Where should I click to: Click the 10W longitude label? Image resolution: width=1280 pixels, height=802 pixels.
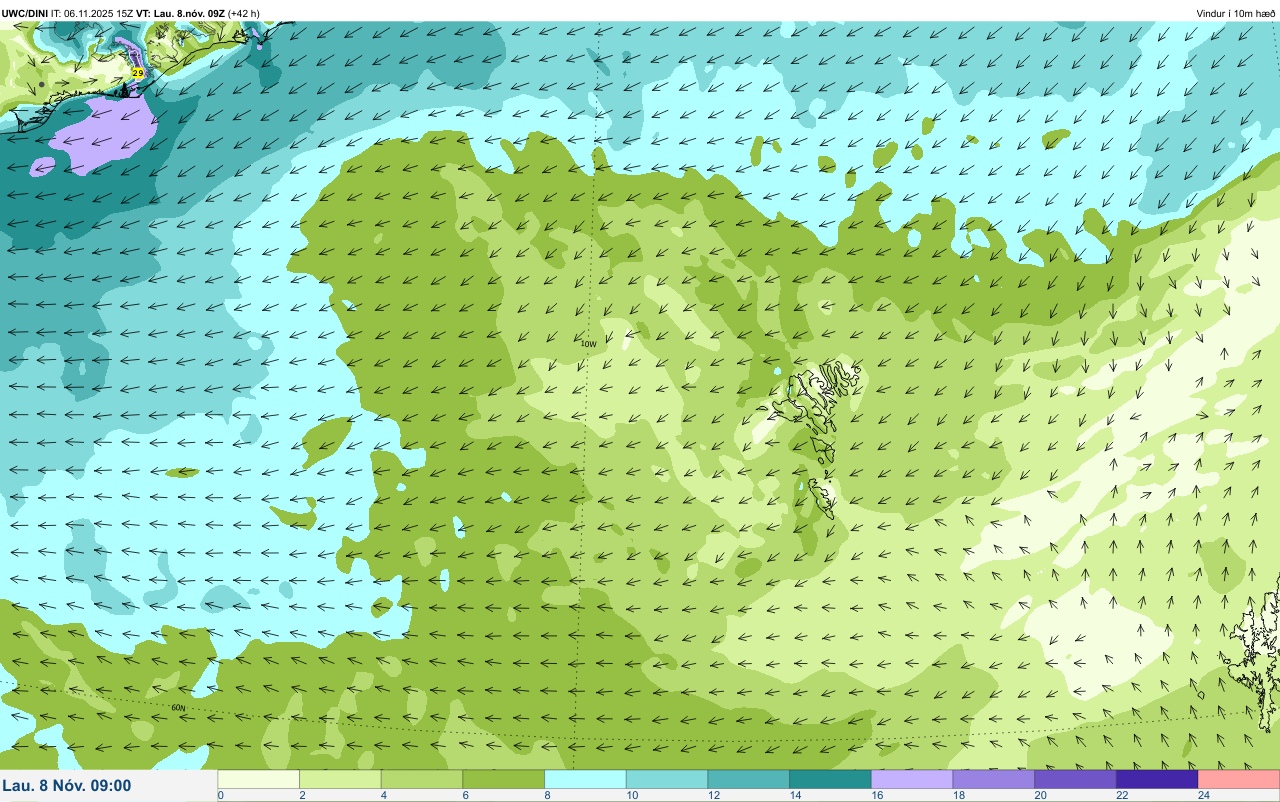coord(588,343)
